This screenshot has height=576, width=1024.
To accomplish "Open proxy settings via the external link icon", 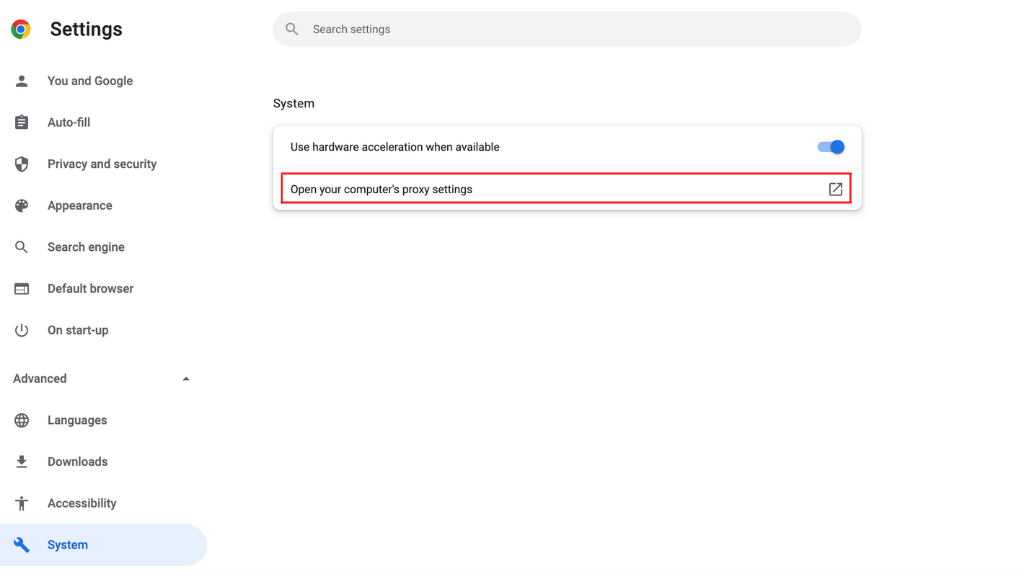I will (x=835, y=188).
